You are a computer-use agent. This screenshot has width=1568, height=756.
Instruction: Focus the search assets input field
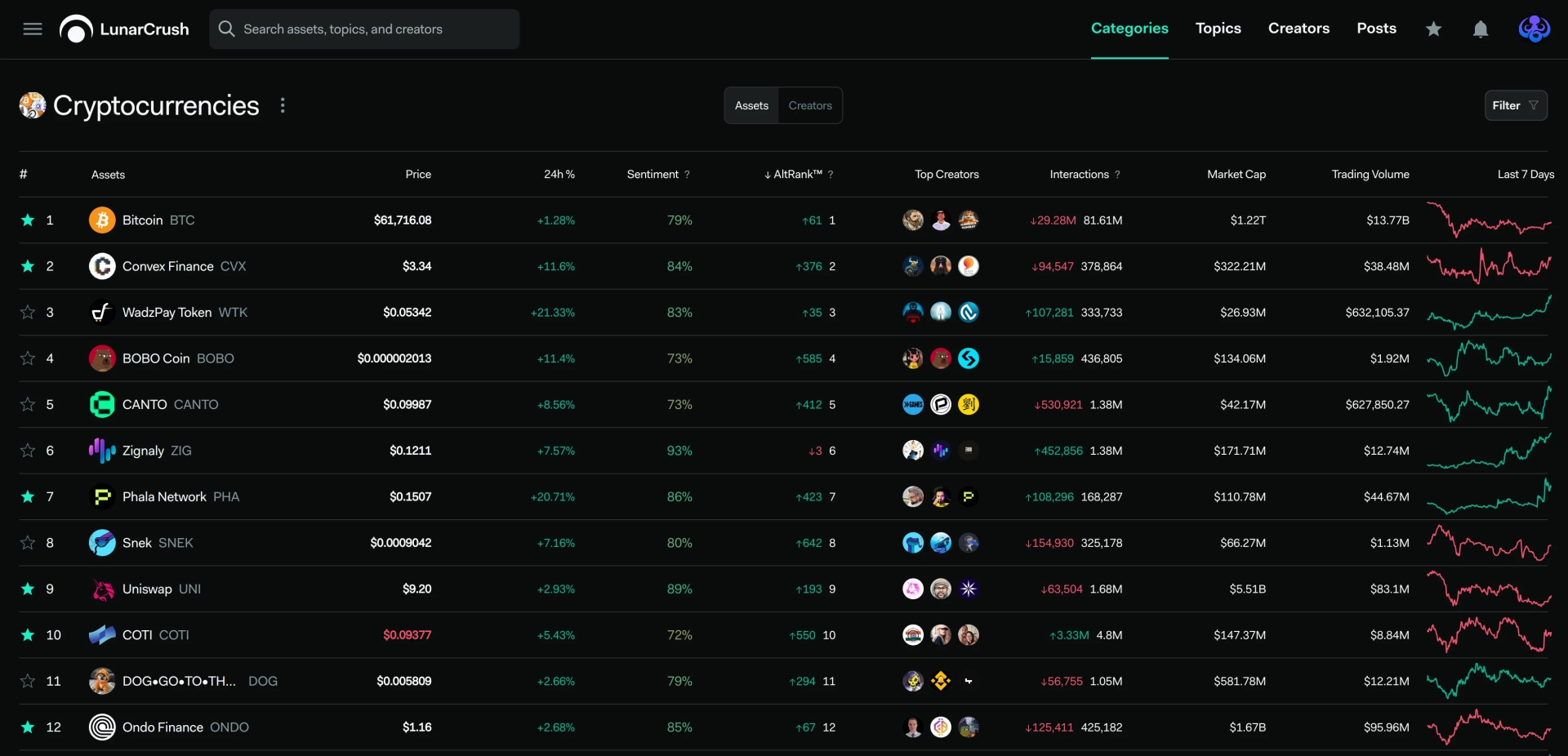[x=364, y=29]
